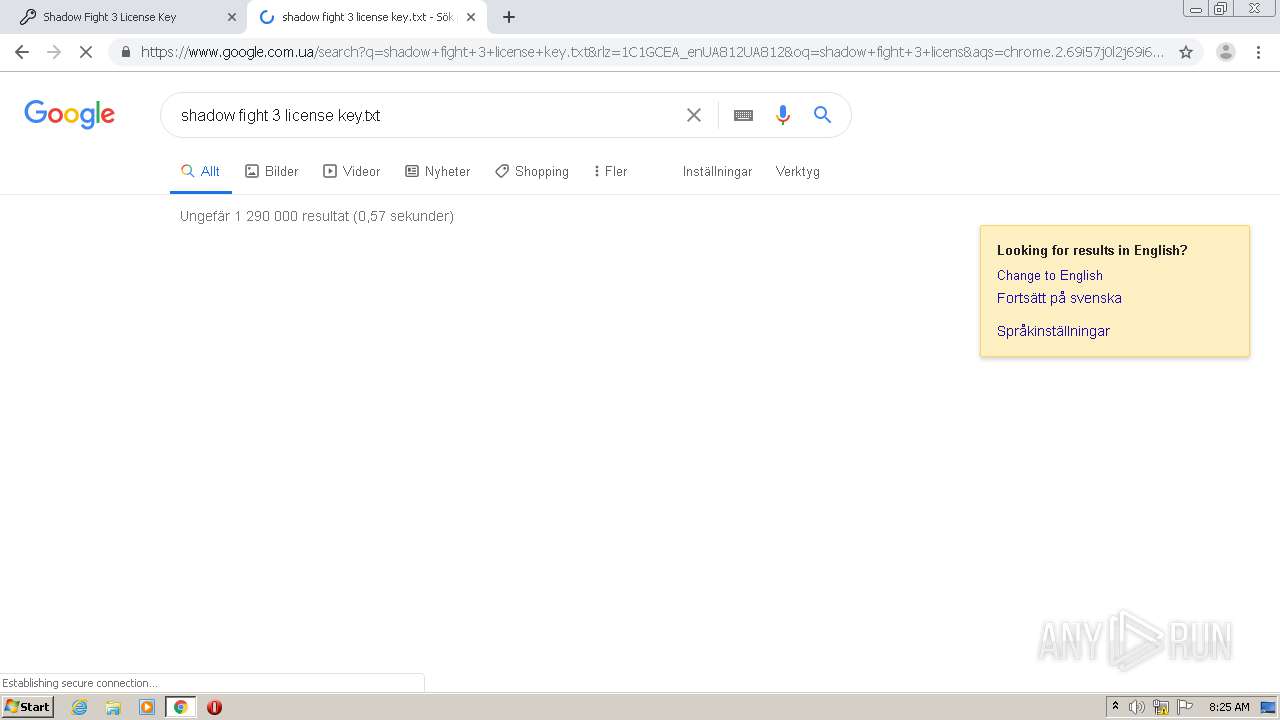1280x720 pixels.
Task: Click the padlock site info icon
Action: tap(125, 52)
